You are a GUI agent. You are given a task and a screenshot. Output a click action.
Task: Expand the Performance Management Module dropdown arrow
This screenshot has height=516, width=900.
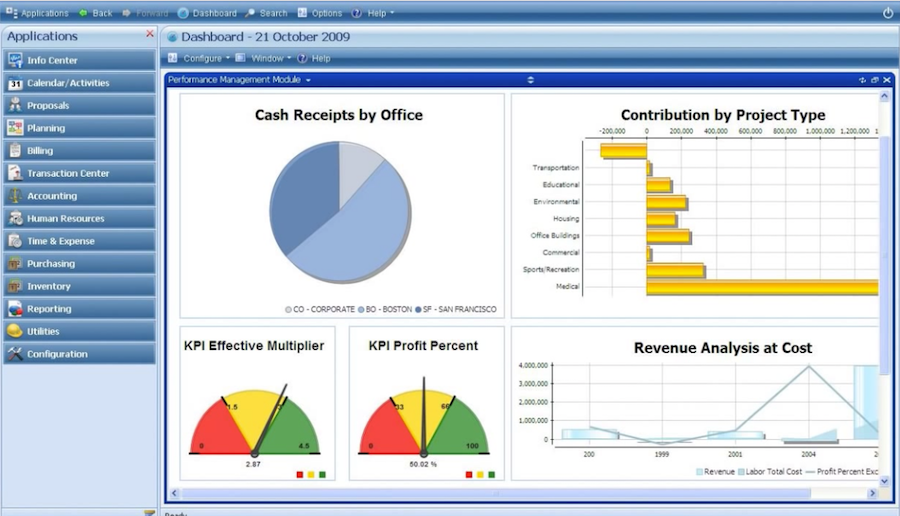[x=308, y=80]
